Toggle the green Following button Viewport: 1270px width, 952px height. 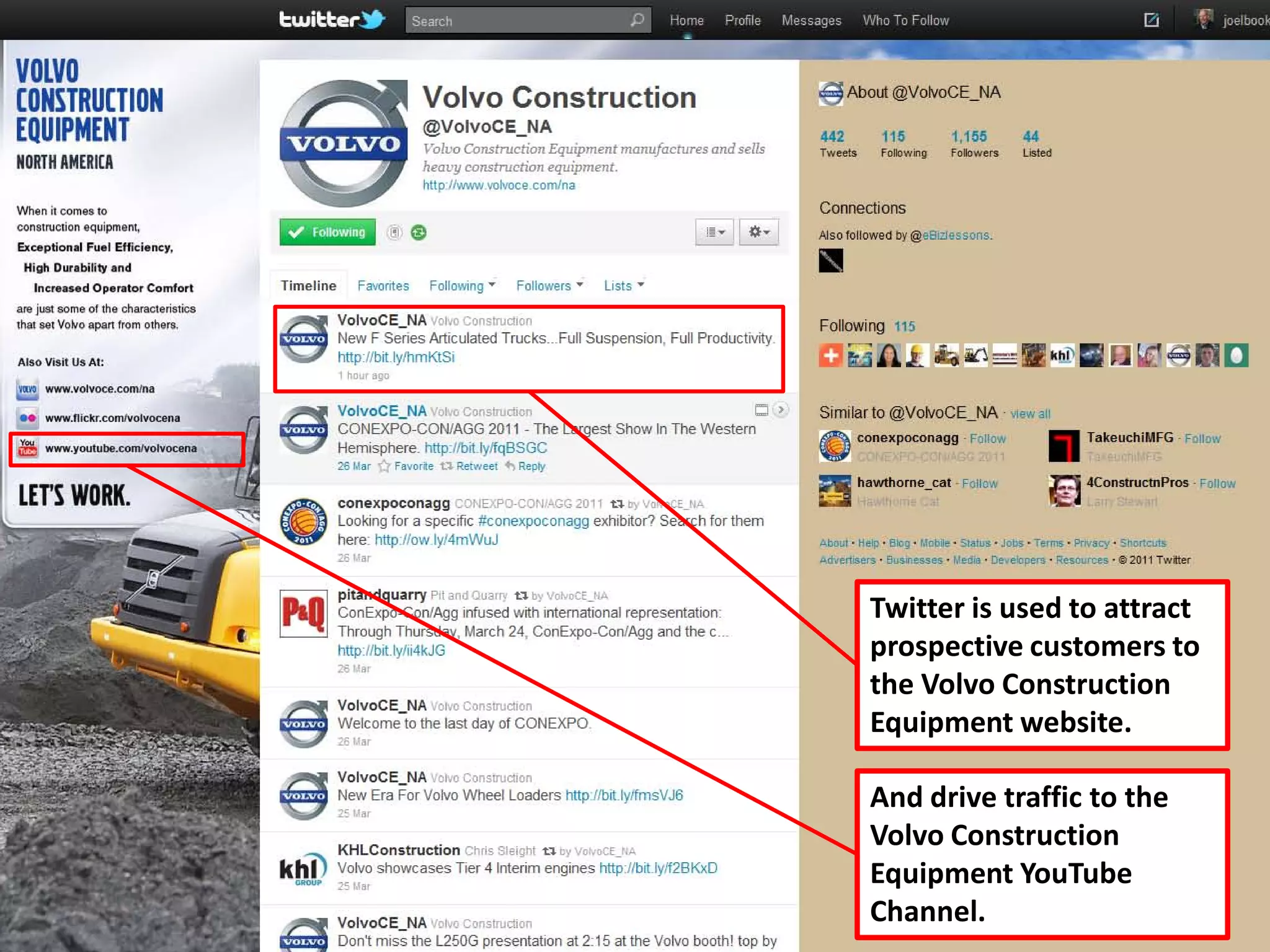click(x=327, y=232)
